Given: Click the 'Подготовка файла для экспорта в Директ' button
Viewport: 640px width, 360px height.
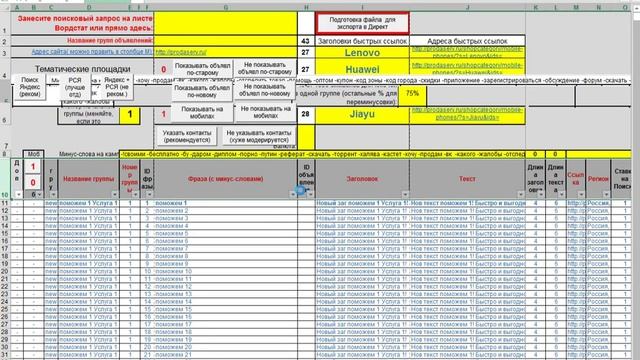Looking at the screenshot, I should click(362, 23).
